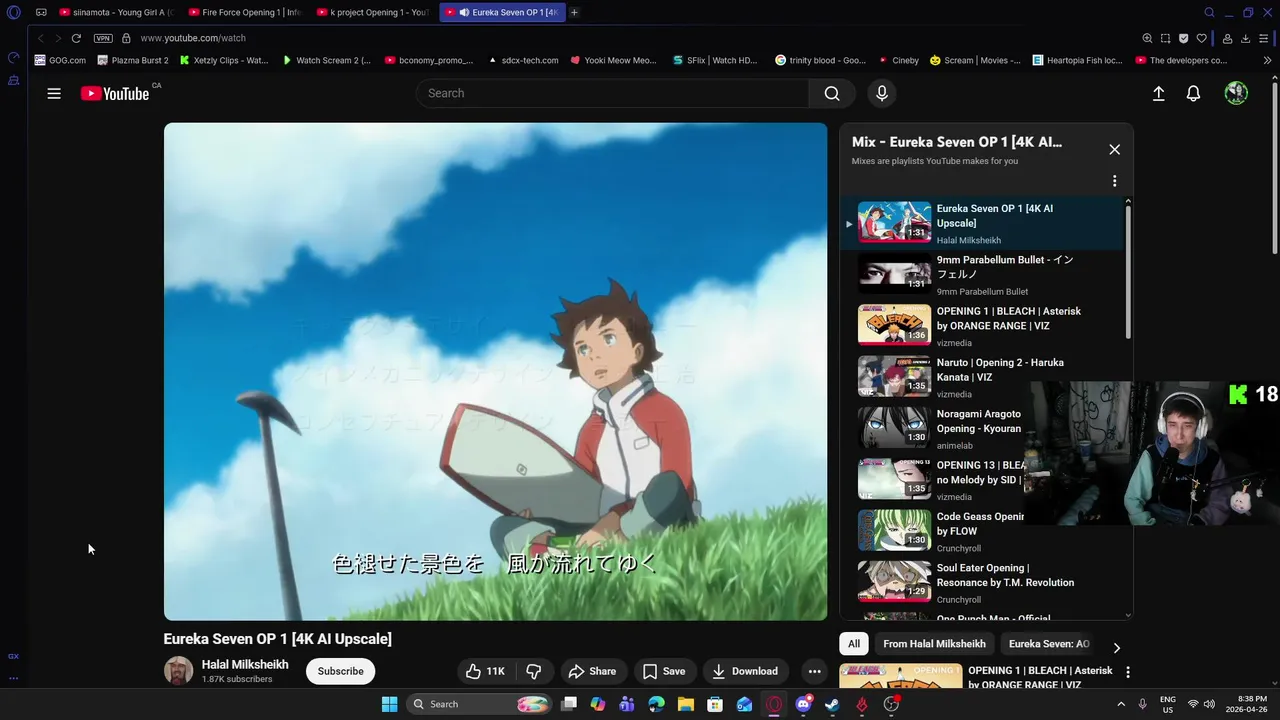Image resolution: width=1280 pixels, height=720 pixels.
Task: Open GOG.com bookmark
Action: pyautogui.click(x=60, y=60)
